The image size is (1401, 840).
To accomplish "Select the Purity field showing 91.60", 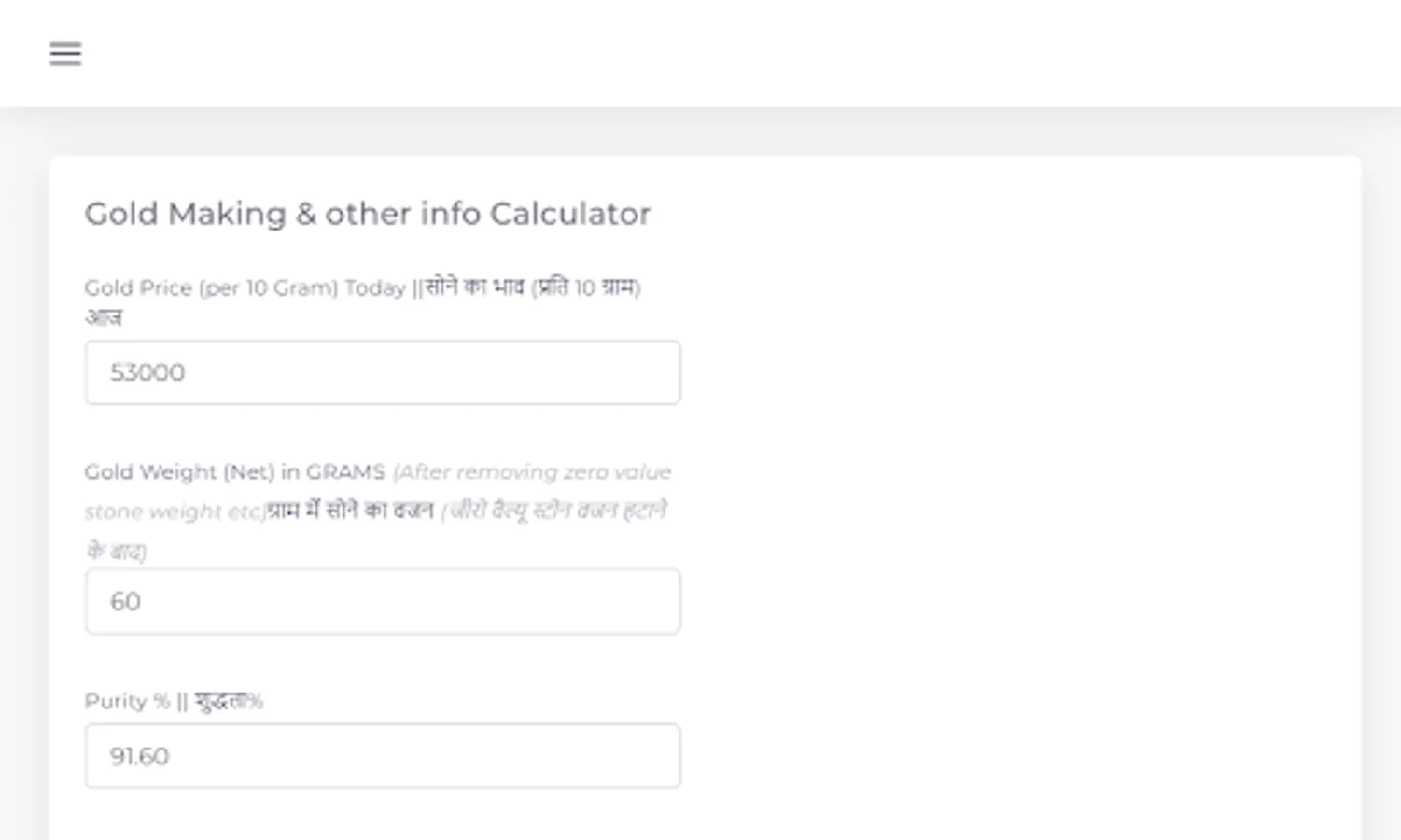I will (382, 756).
